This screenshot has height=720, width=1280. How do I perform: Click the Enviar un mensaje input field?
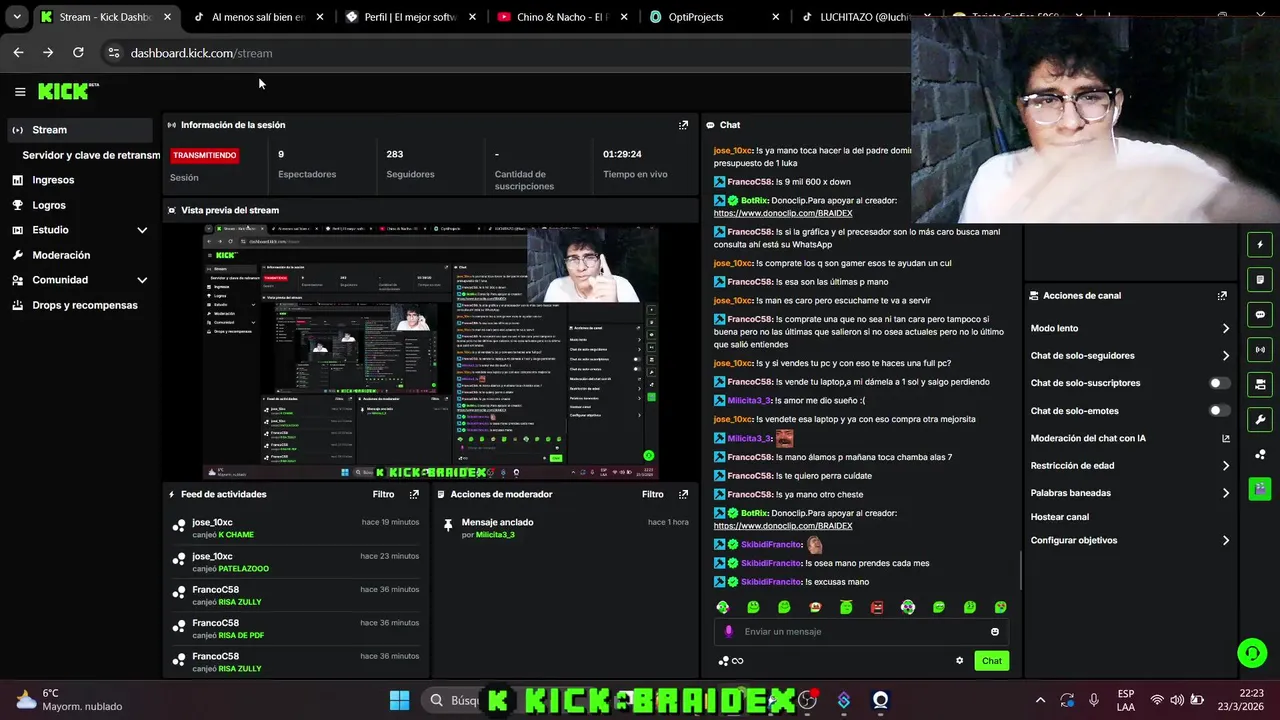[860, 632]
